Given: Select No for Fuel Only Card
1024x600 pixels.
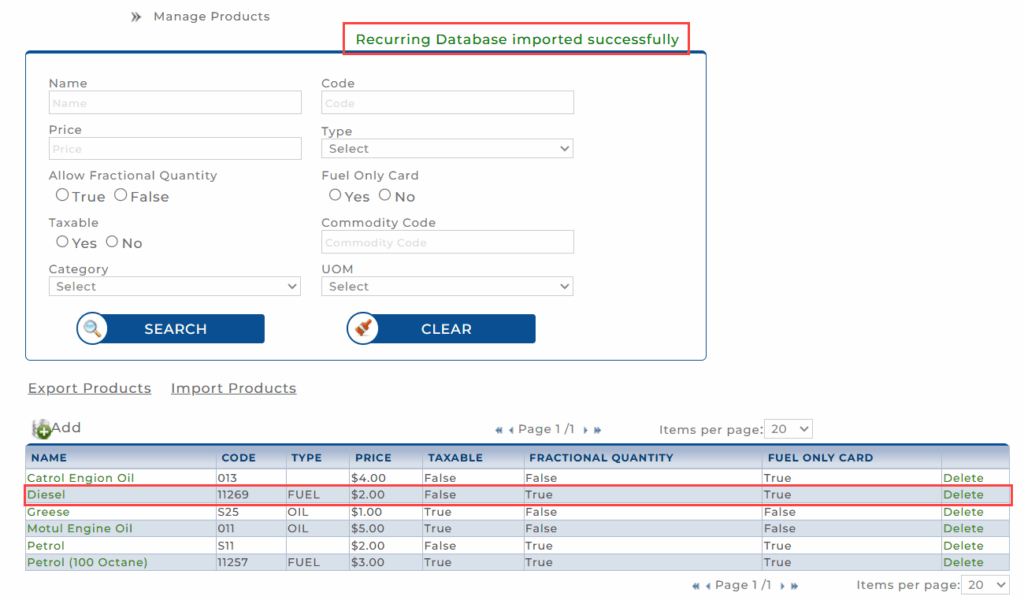Looking at the screenshot, I should click(384, 196).
